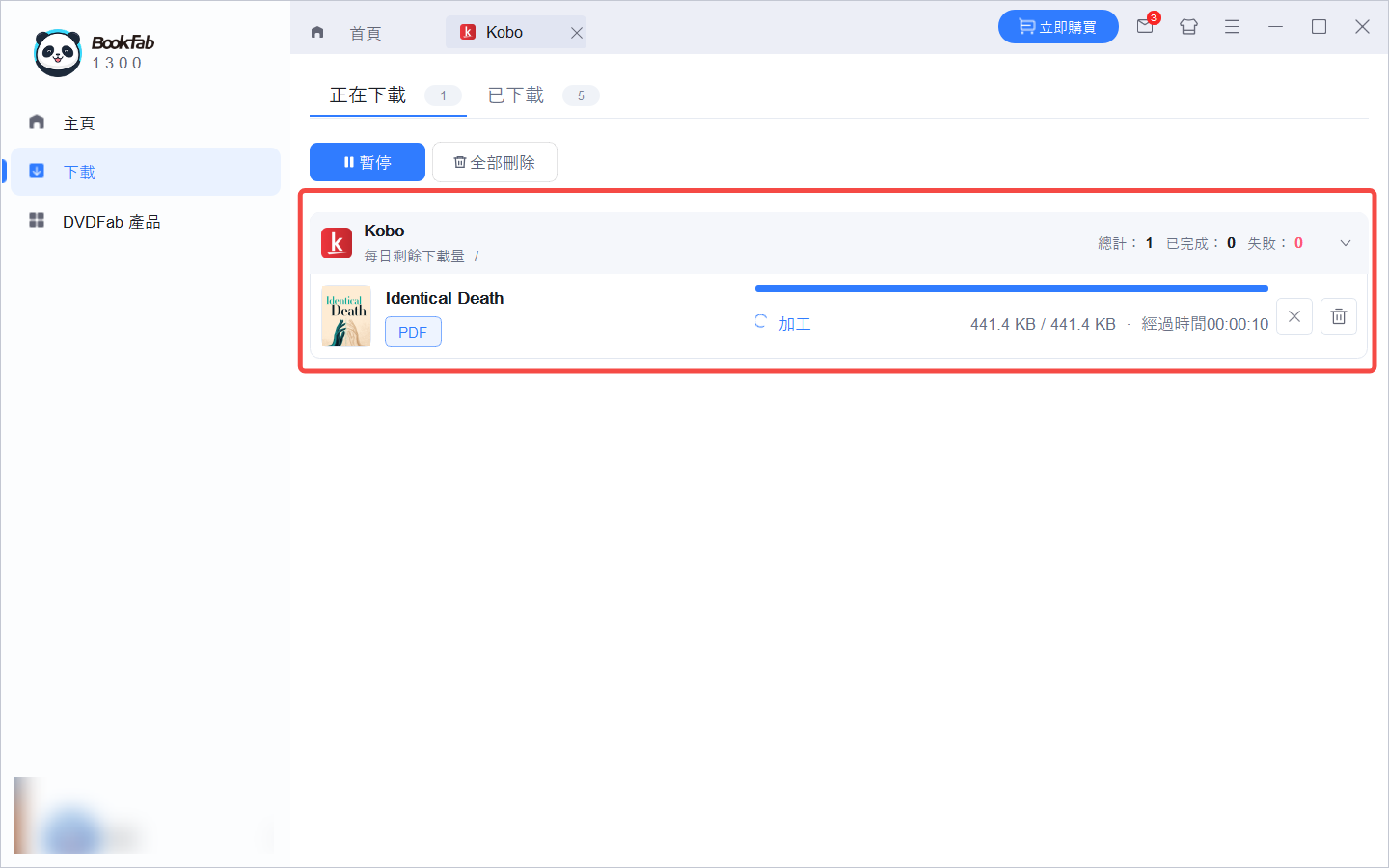Click the downloaded count badge 5
Screen dimensions: 1389x868
(581, 95)
